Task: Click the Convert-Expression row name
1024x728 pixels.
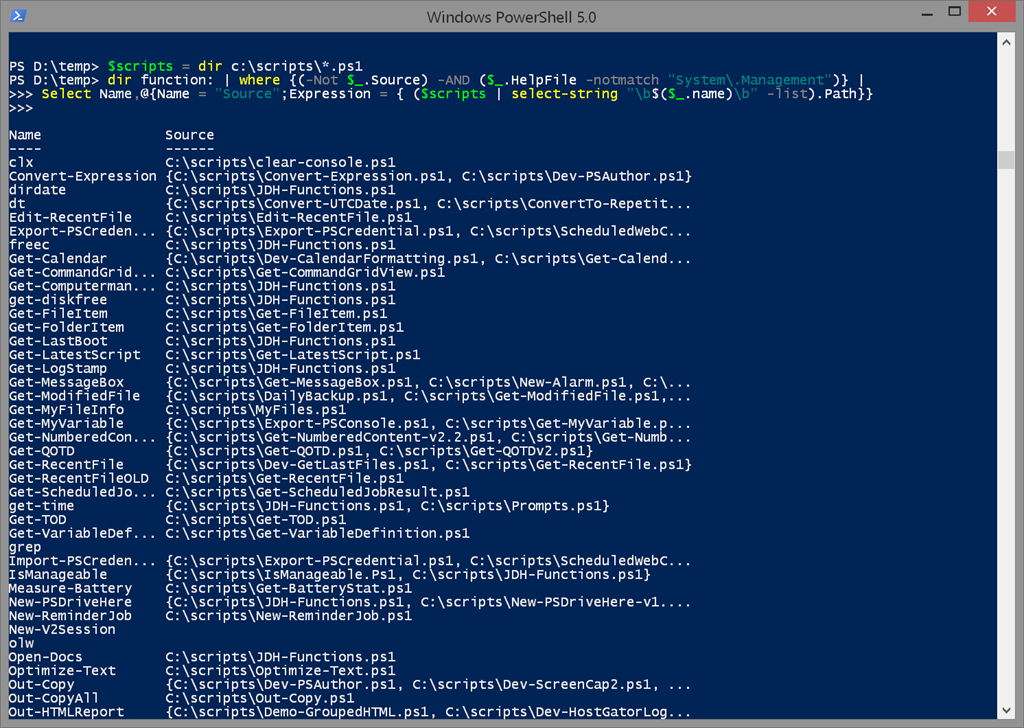Action: click(x=83, y=176)
